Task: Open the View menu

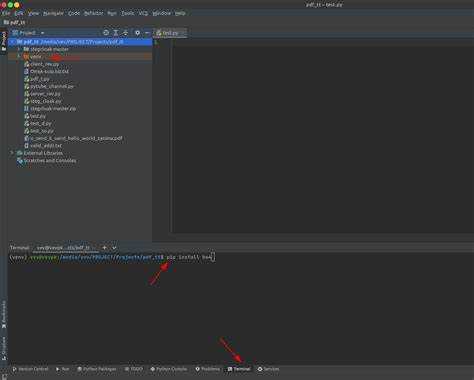Action: pyautogui.click(x=33, y=13)
